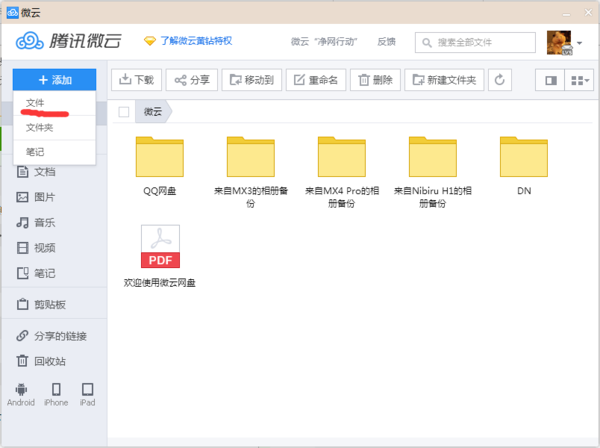Click the 腾讯微云 logo
Screen dimensions: 600x448
pos(68,41)
